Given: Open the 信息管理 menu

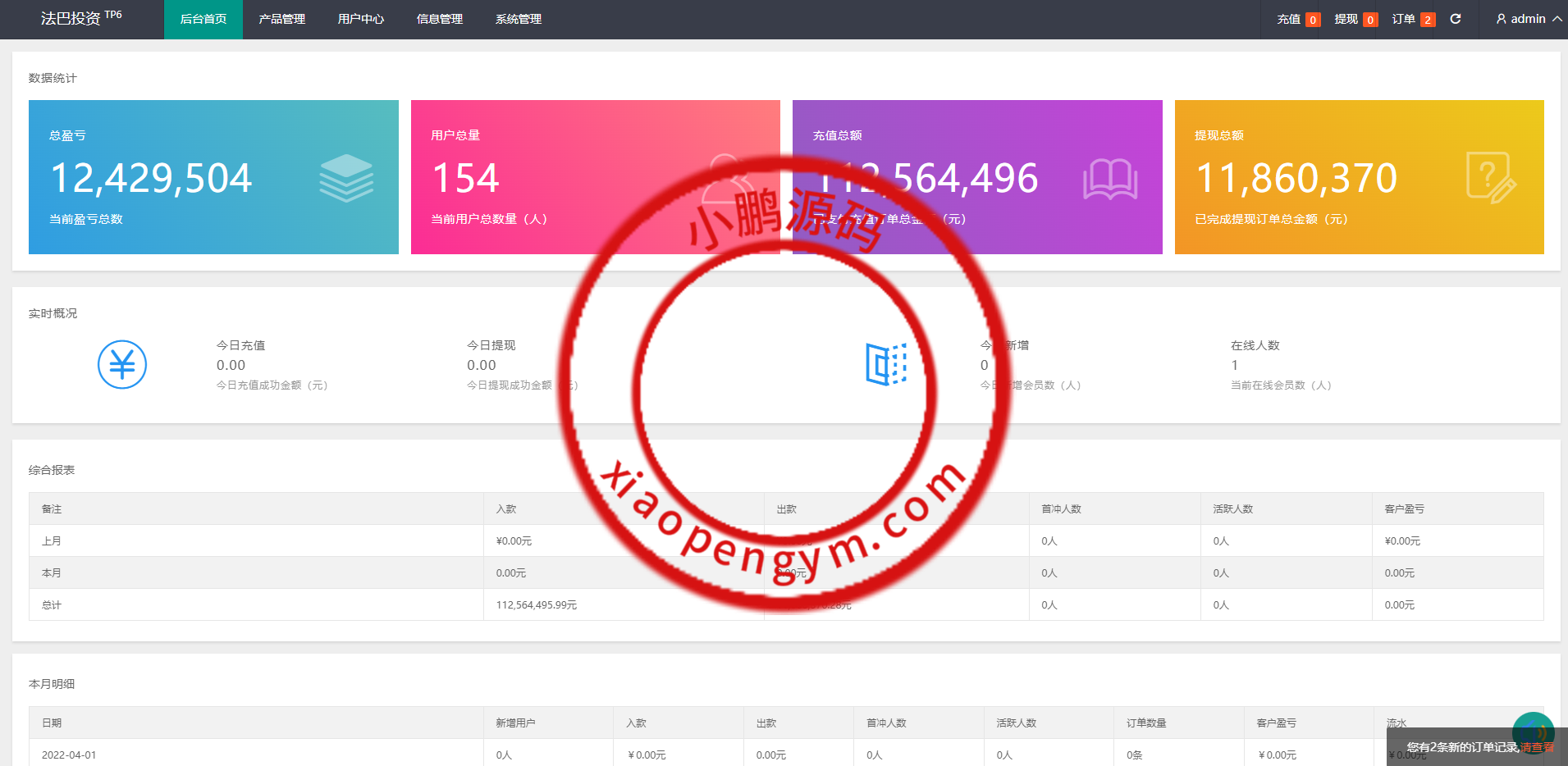Looking at the screenshot, I should point(440,19).
